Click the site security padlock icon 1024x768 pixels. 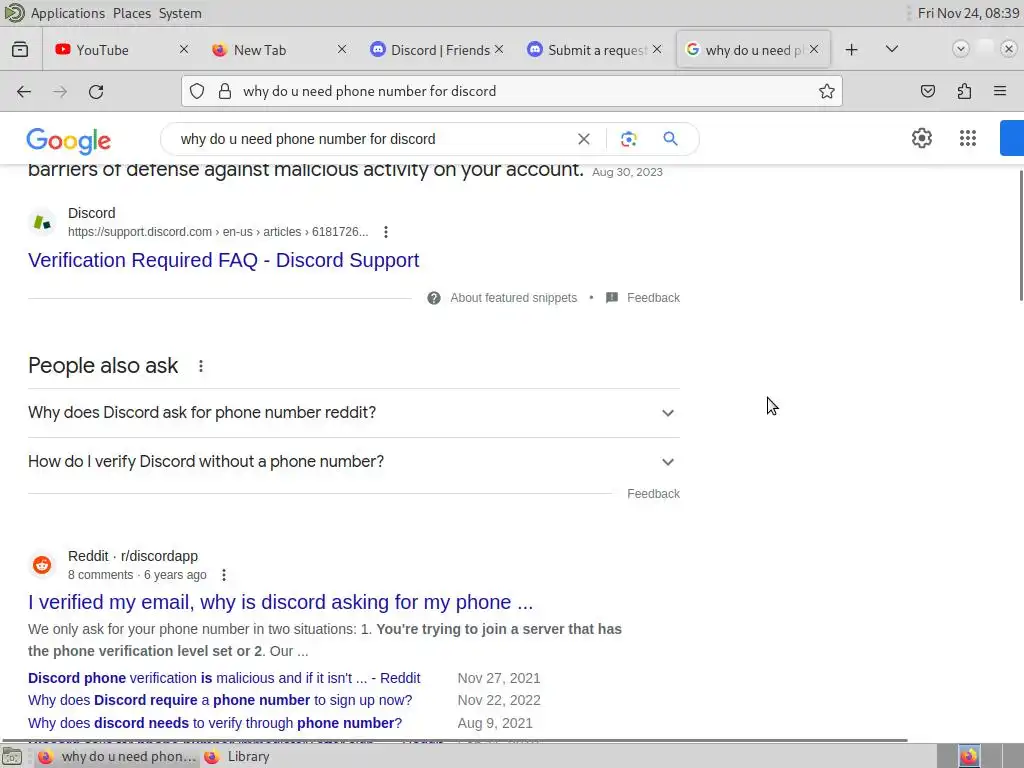[x=225, y=91]
